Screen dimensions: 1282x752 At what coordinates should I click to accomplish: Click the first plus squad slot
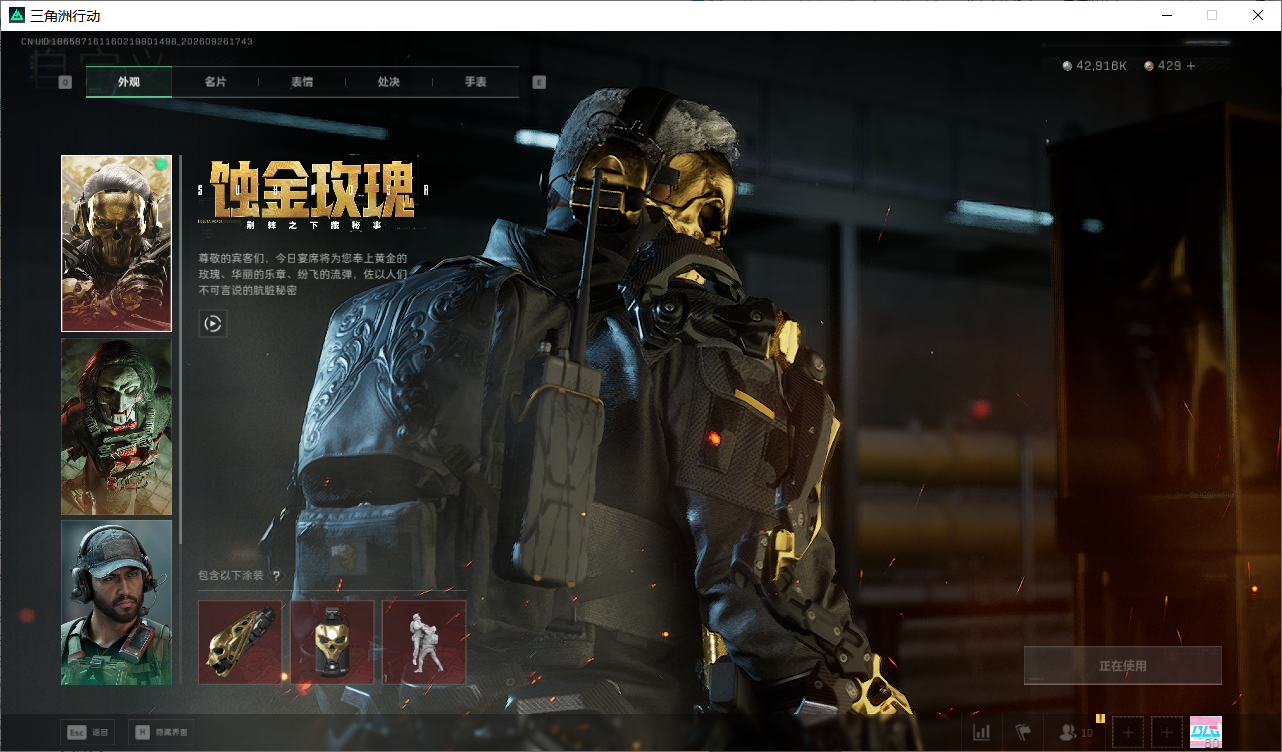pos(1128,733)
